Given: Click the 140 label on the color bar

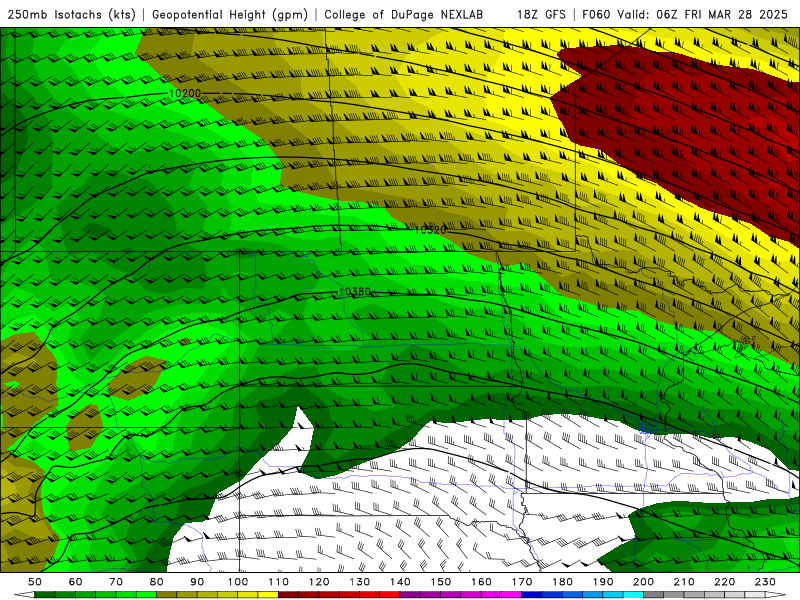Looking at the screenshot, I should tap(400, 582).
